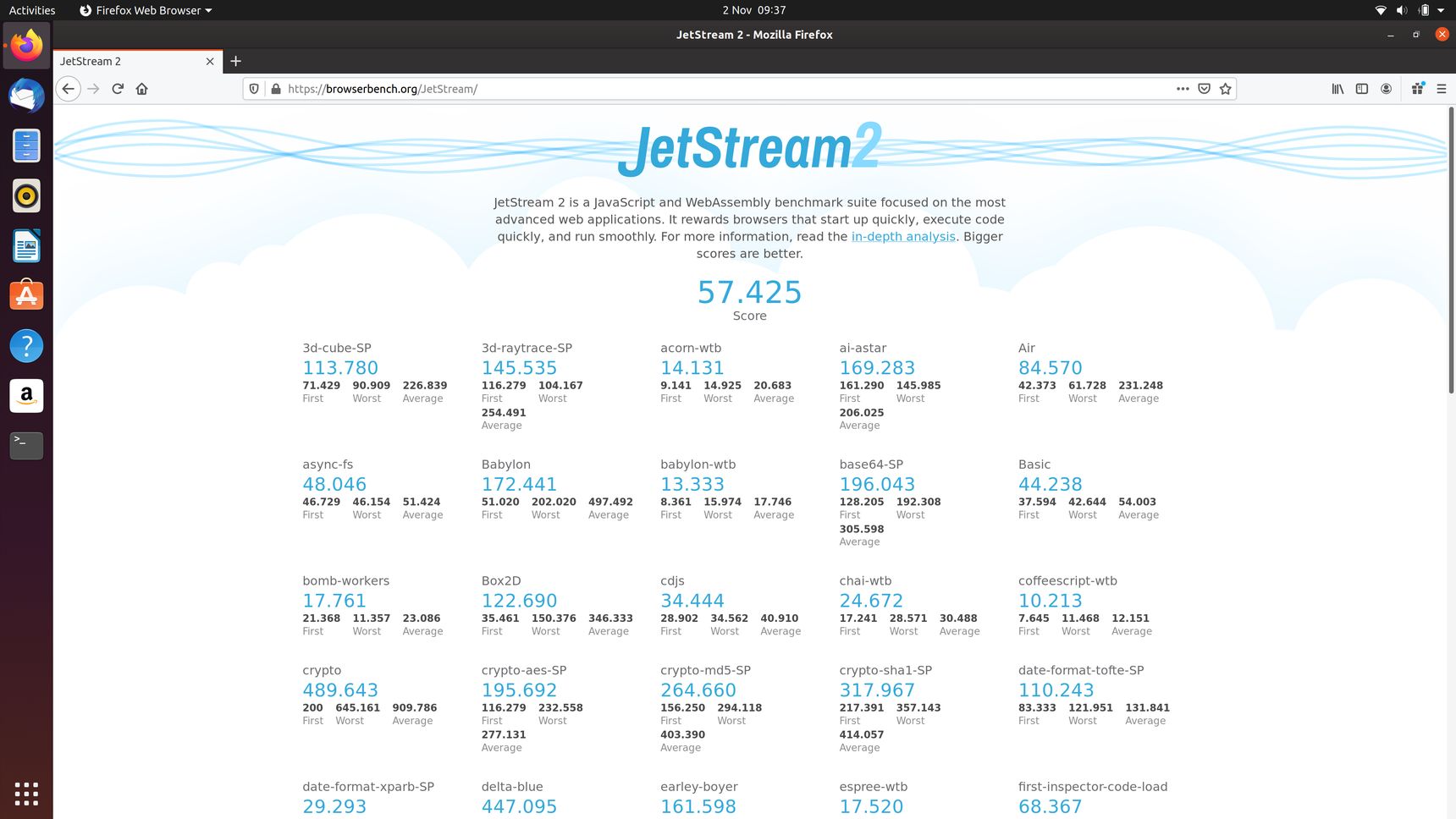Open tracking protection shield icon
The height and width of the screenshot is (819, 1456).
point(254,89)
